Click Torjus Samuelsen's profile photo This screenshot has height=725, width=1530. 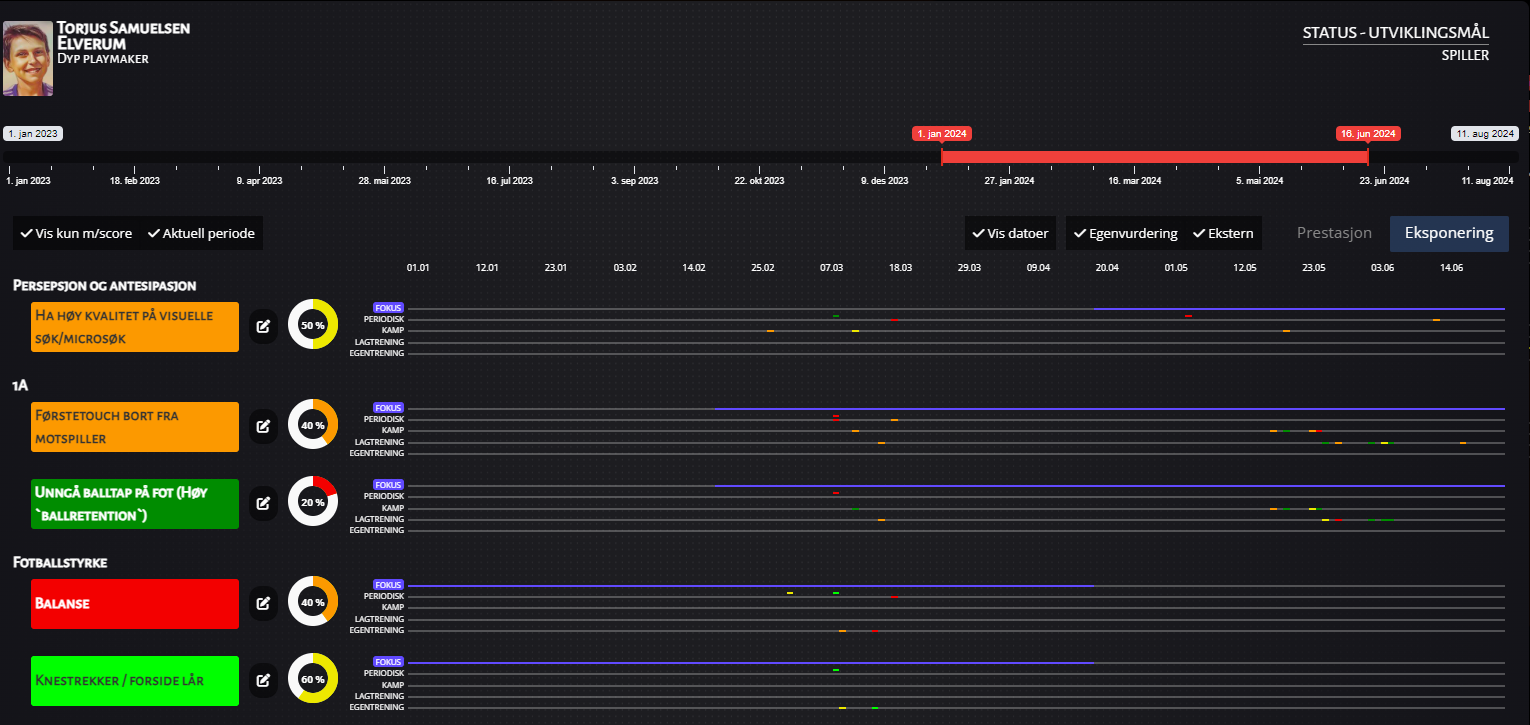28,59
